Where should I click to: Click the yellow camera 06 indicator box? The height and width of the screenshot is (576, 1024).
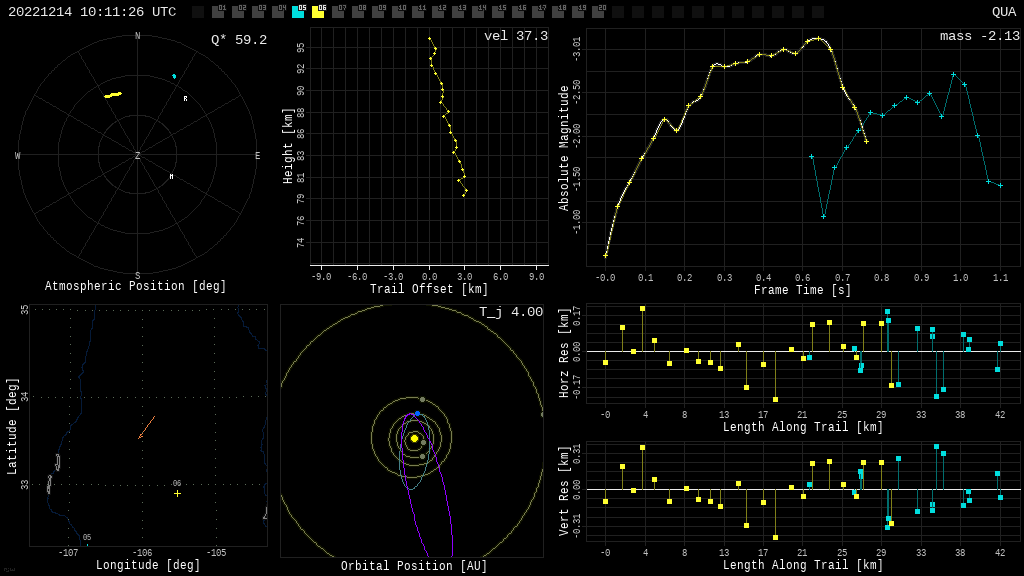pyautogui.click(x=318, y=12)
